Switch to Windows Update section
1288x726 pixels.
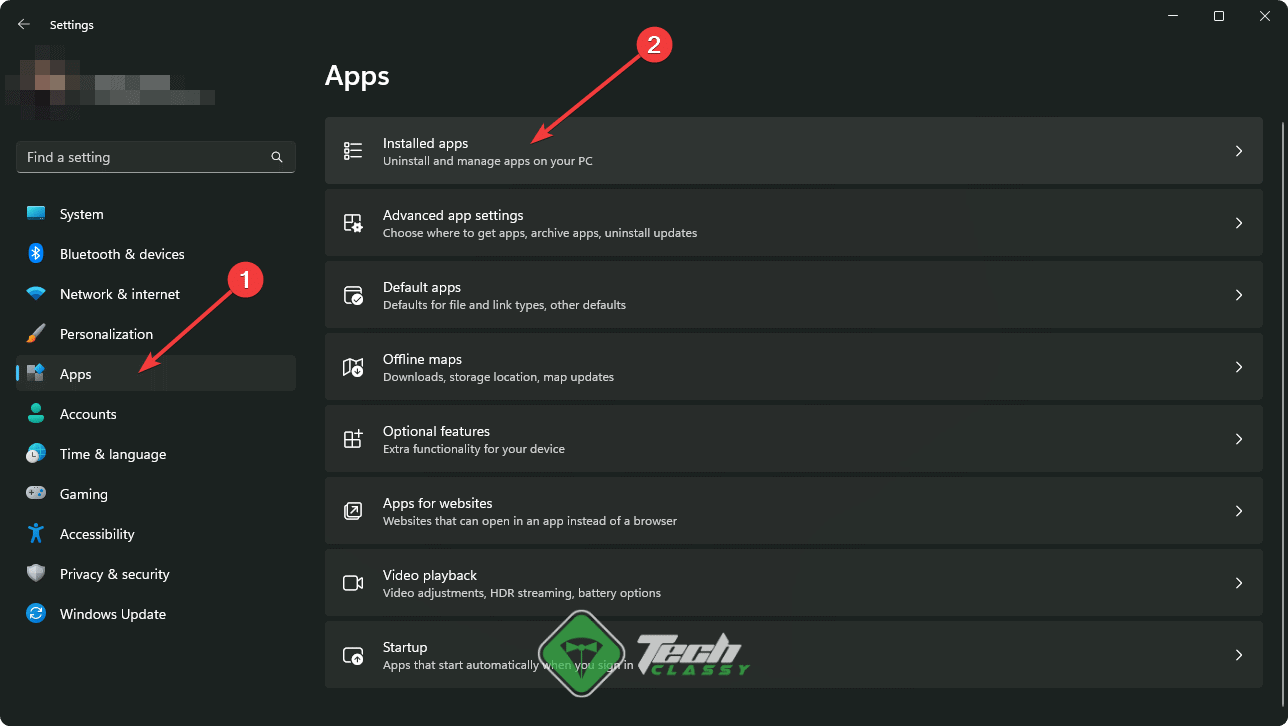(x=112, y=613)
